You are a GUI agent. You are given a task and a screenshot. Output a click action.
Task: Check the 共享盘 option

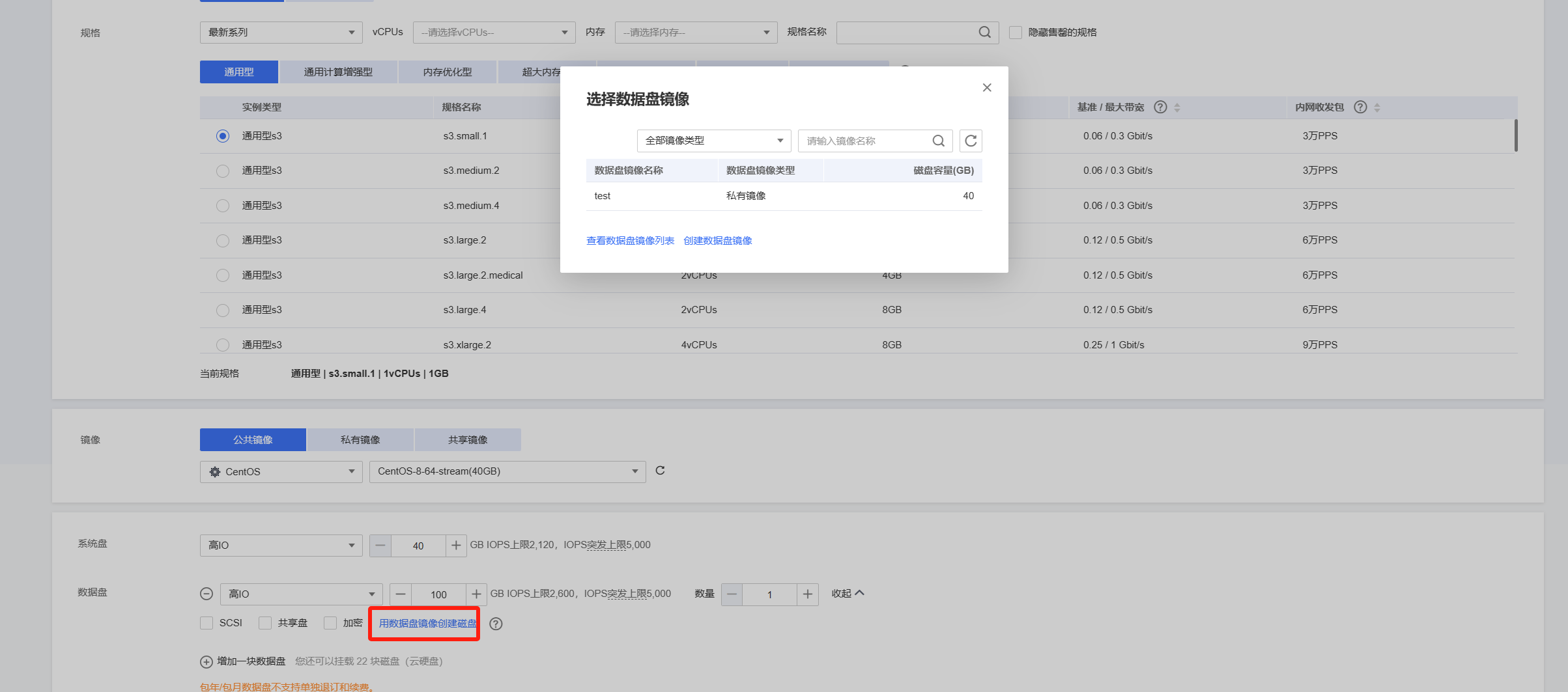(x=265, y=623)
